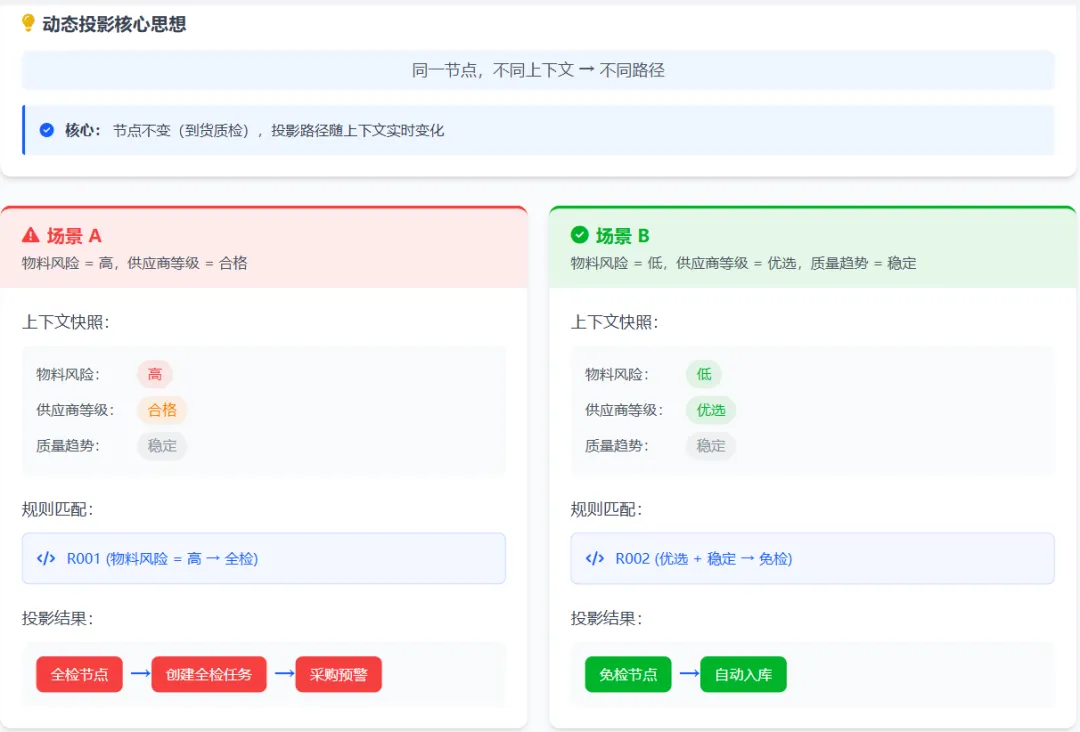This screenshot has width=1080, height=732.
Task: Click the 稳定 tag in 场景 A snapshot
Action: (163, 446)
